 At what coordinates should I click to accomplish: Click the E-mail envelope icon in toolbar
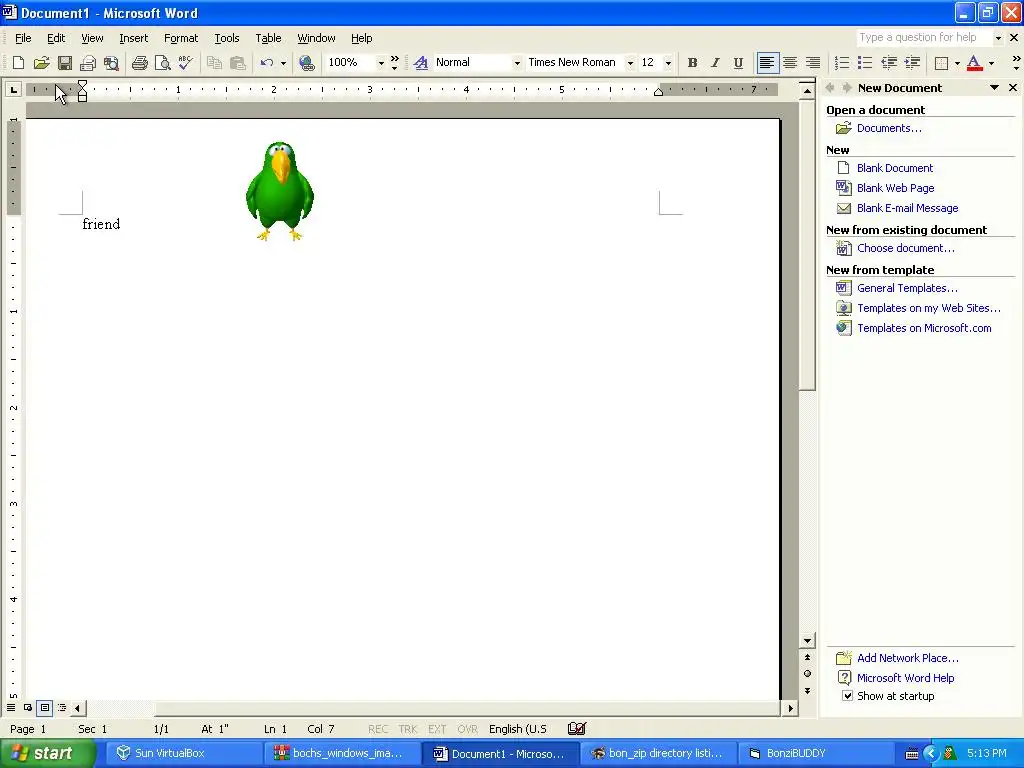(88, 63)
